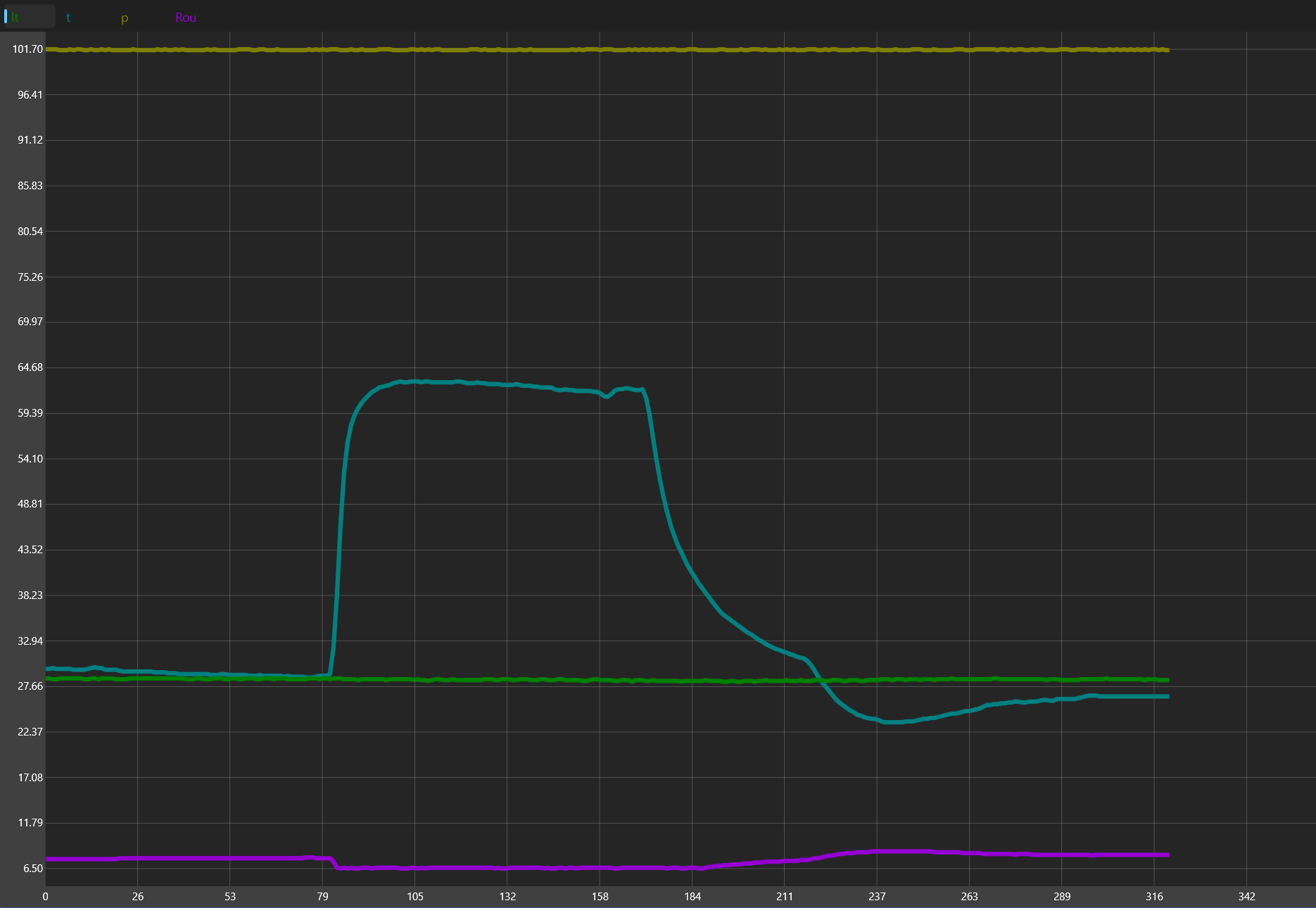Click the purple "Rou" legend entry
Screen dimensions: 1316x908
coord(185,18)
